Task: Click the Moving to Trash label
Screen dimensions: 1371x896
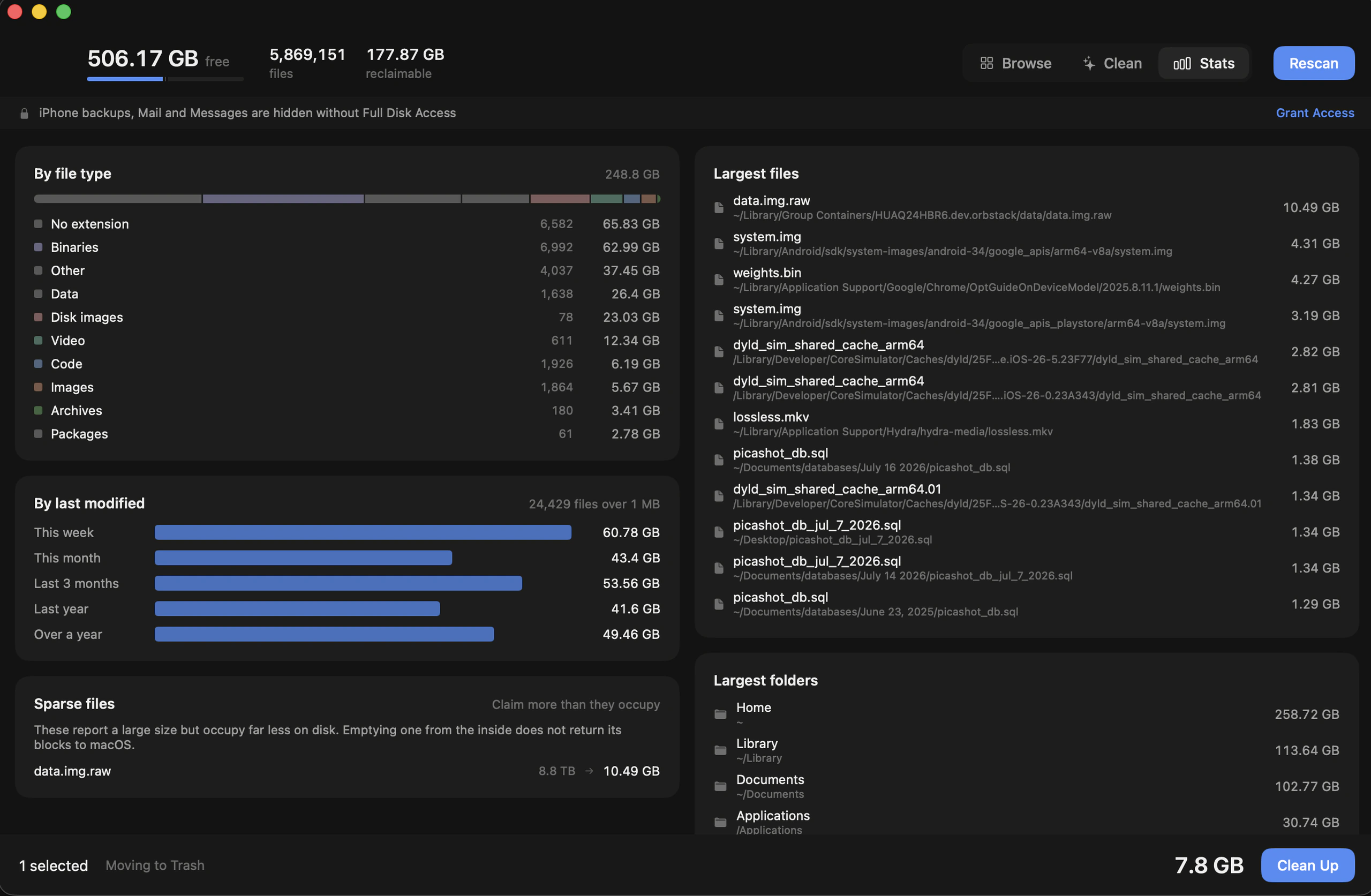Action: click(x=155, y=865)
